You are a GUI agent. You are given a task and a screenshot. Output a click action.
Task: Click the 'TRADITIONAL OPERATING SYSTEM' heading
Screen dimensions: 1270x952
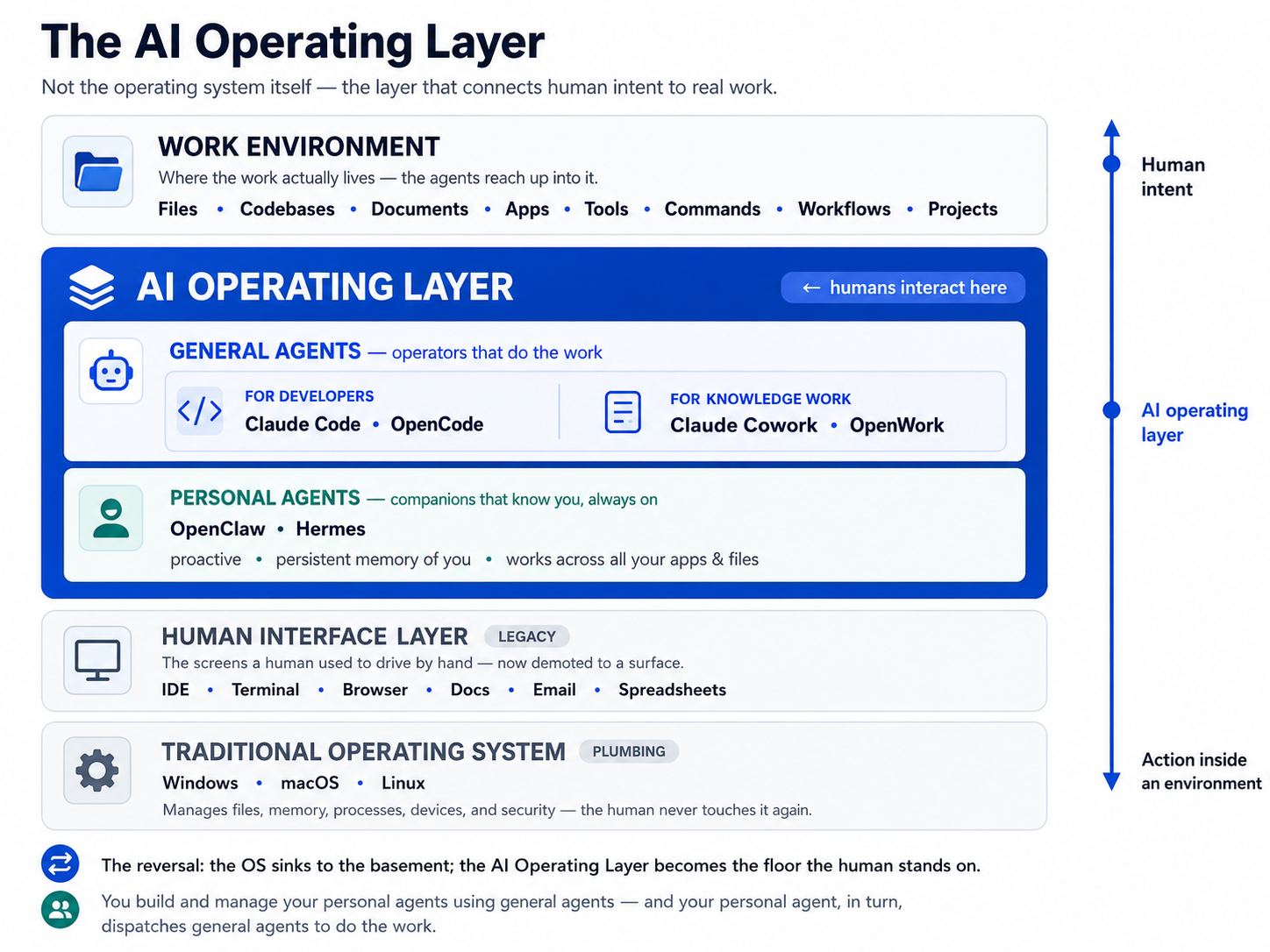coord(364,752)
